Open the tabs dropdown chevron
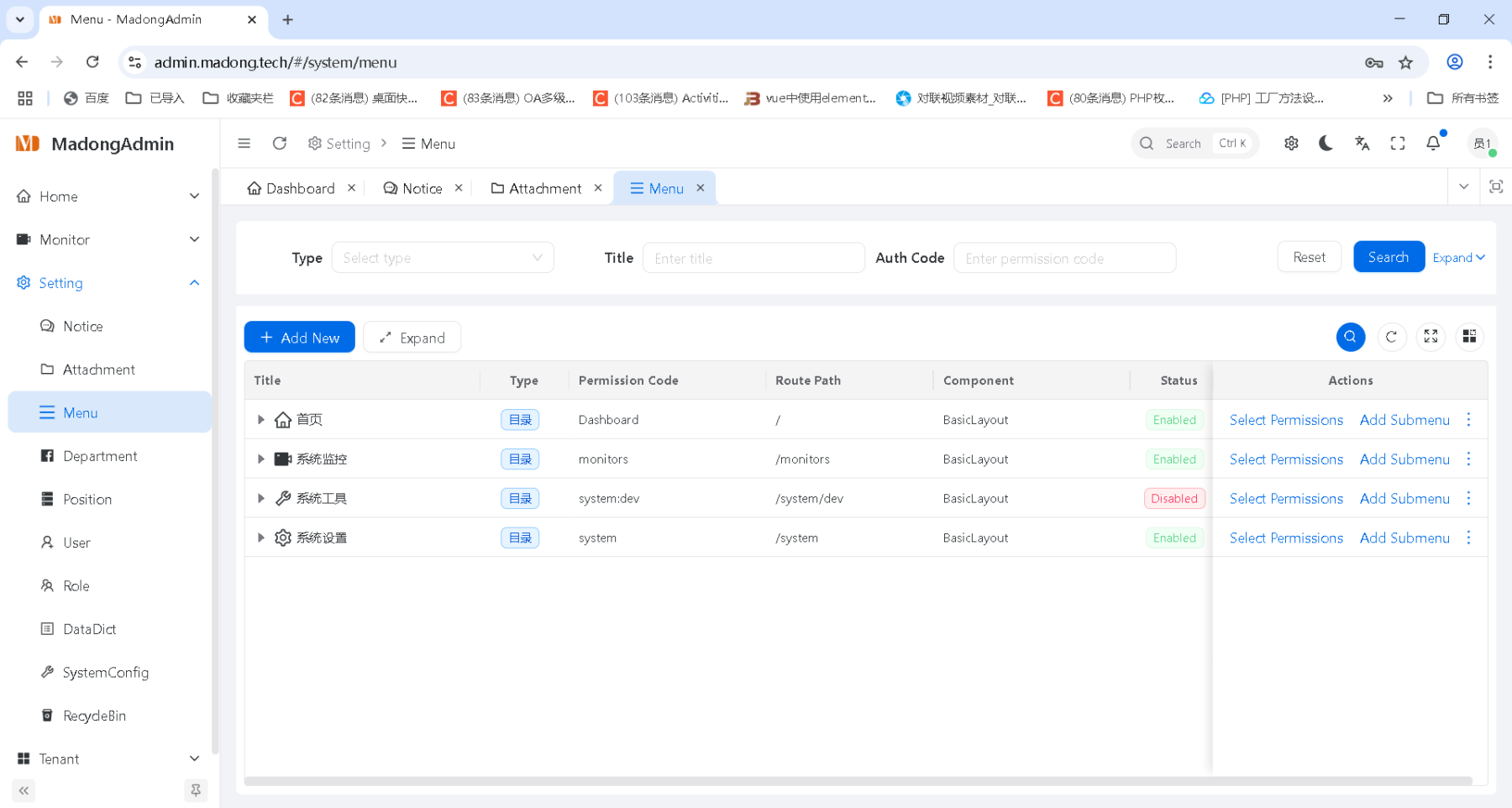 1464,186
